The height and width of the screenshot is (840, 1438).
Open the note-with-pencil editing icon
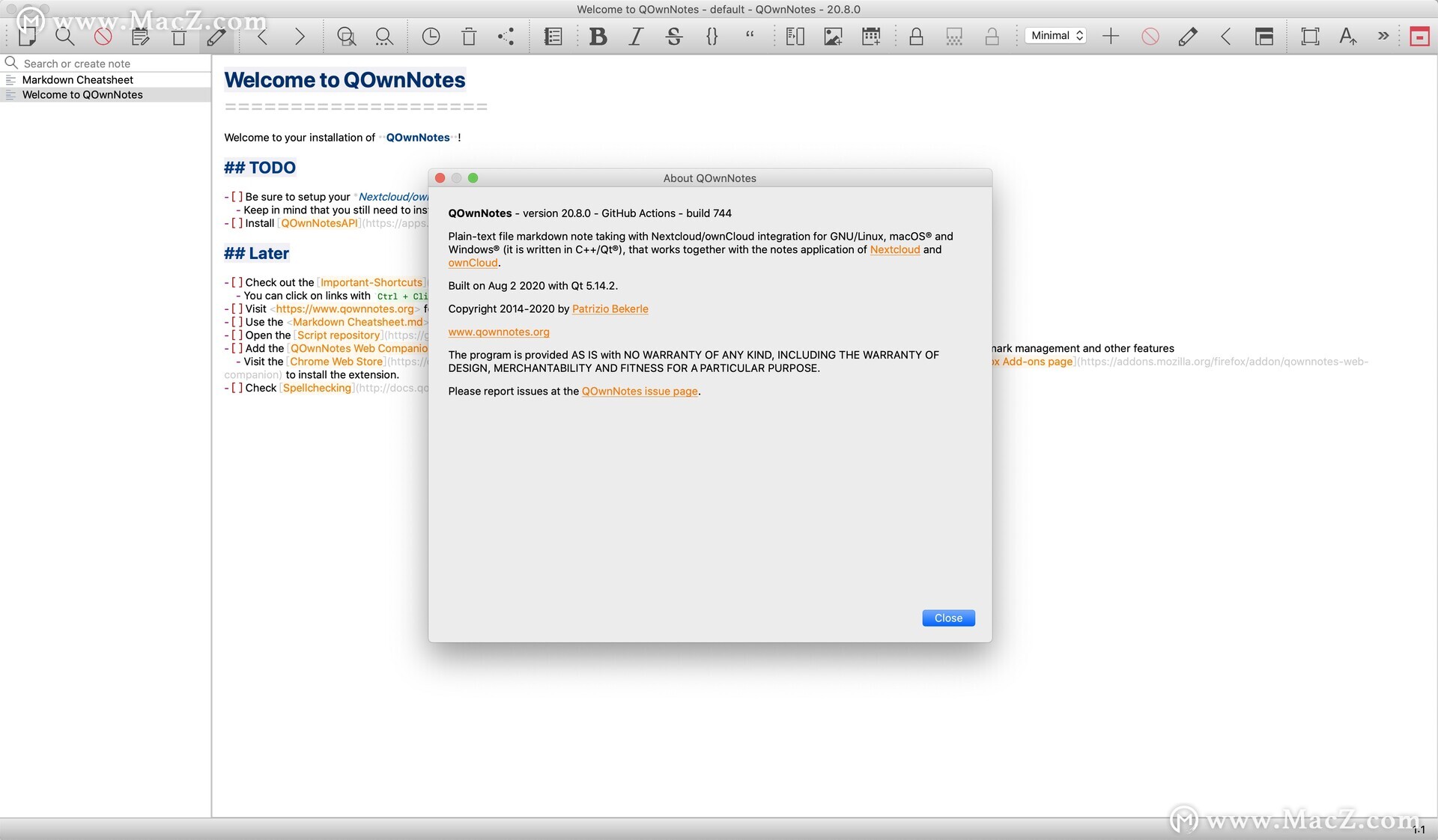click(141, 36)
